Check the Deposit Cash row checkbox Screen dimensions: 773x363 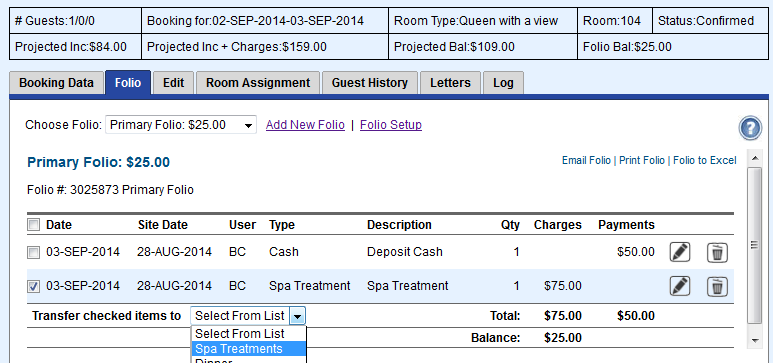coord(33,253)
